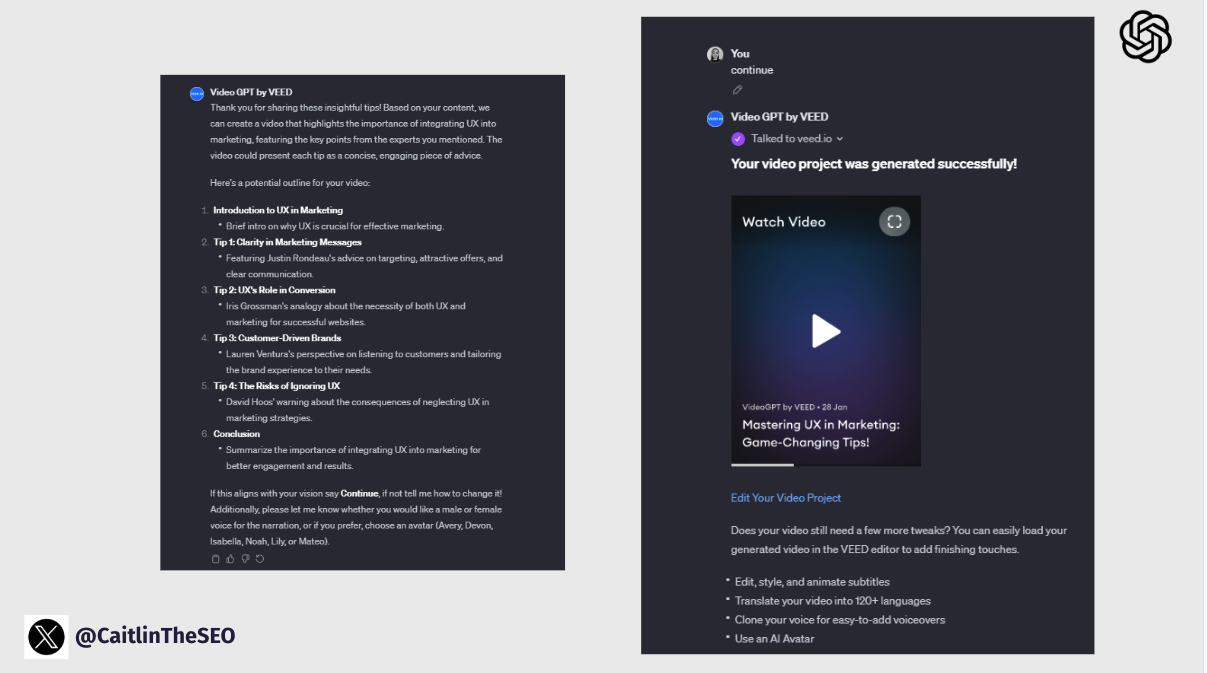Click your user avatar next to 'You'

click(x=714, y=54)
